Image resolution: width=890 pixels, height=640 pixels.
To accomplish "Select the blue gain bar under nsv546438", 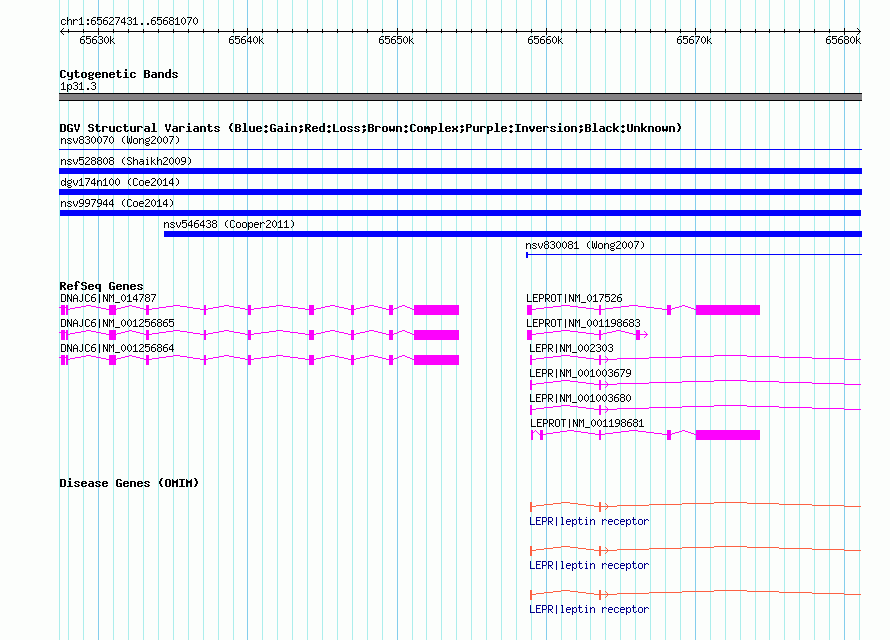I will point(513,234).
